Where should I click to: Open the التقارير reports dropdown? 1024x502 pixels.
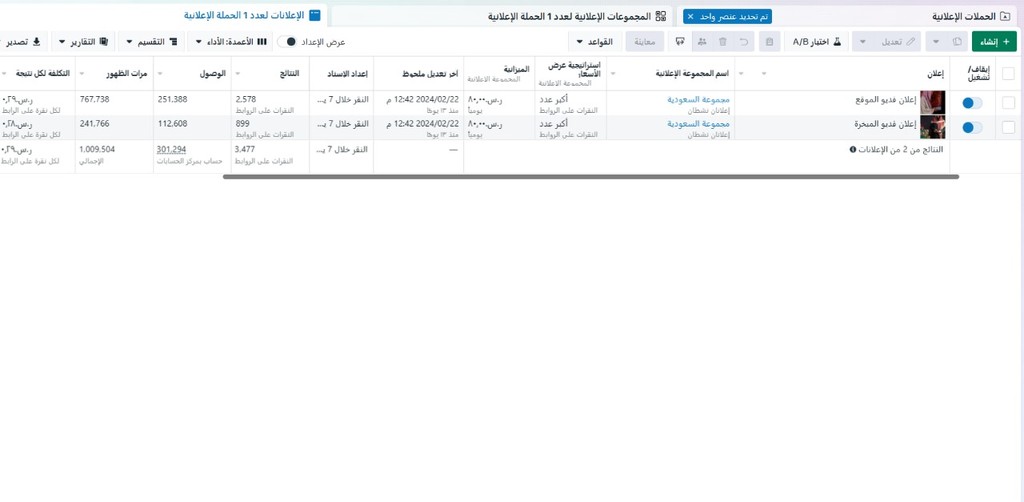coord(84,41)
